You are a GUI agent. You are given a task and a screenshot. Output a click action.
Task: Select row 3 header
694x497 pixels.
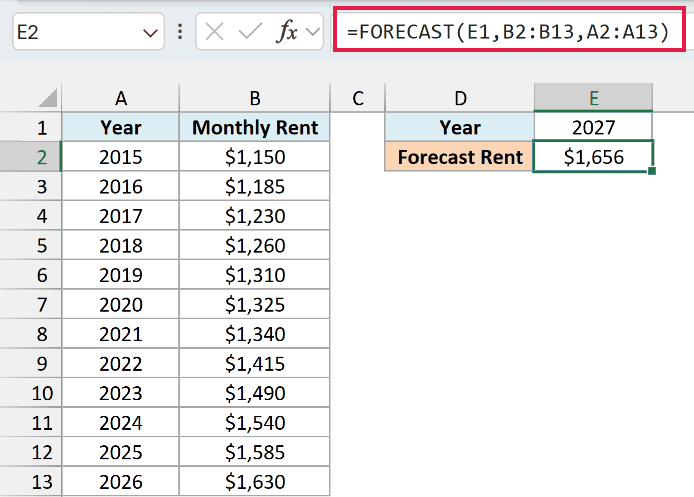(x=31, y=186)
